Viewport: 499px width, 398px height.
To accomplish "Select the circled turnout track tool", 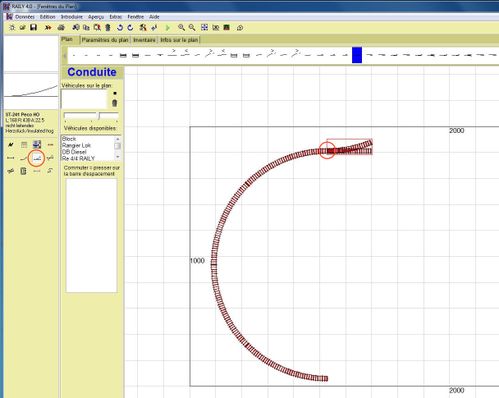I will pyautogui.click(x=37, y=158).
